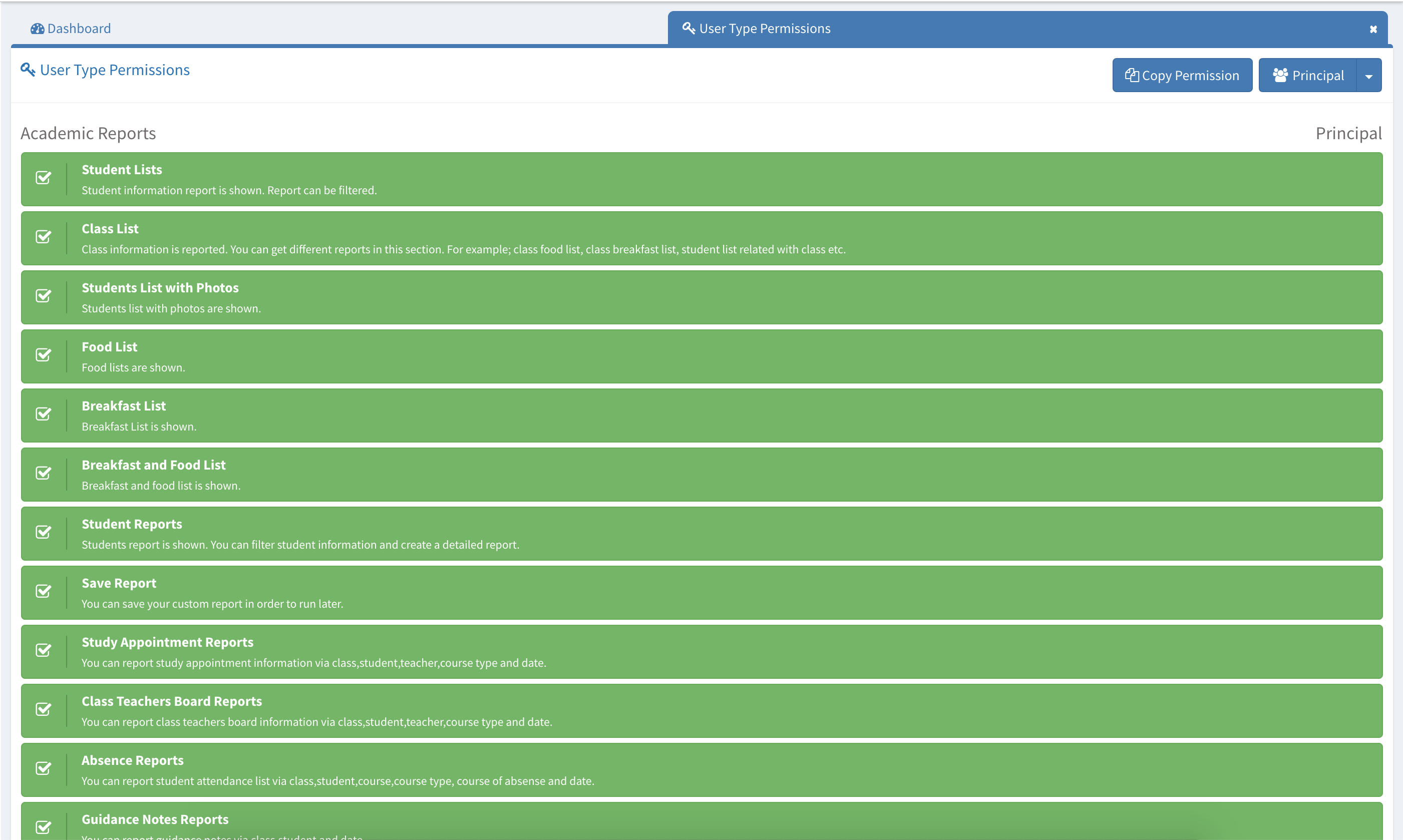Toggle the Class List permission checkbox
Image resolution: width=1403 pixels, height=840 pixels.
point(44,237)
